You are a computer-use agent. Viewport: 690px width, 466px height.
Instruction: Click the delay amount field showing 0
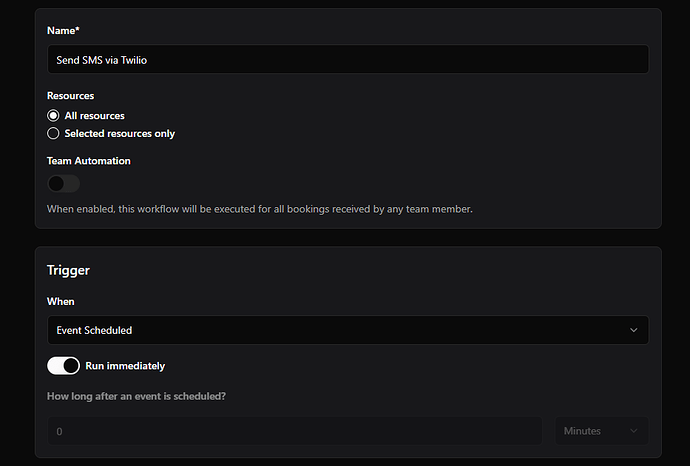294,431
